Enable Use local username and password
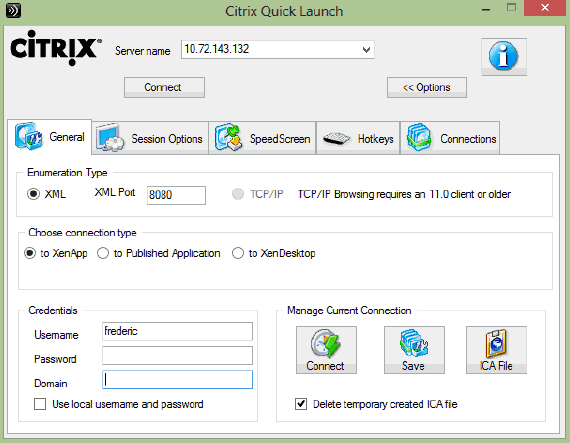Viewport: 570px width, 443px height. 40,404
